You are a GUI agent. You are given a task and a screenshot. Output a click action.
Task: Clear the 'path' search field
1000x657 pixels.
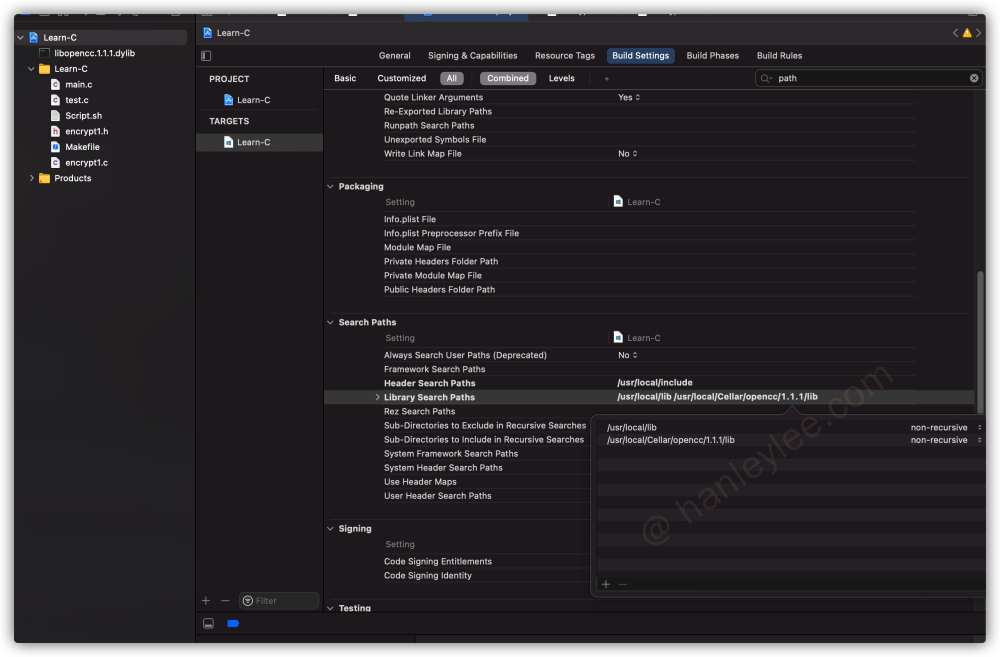[974, 78]
